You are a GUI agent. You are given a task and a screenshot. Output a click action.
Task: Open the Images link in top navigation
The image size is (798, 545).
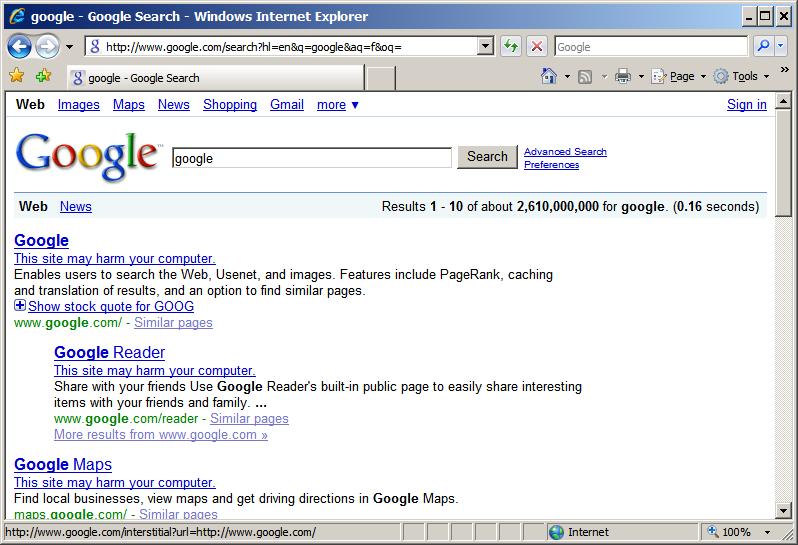point(78,104)
